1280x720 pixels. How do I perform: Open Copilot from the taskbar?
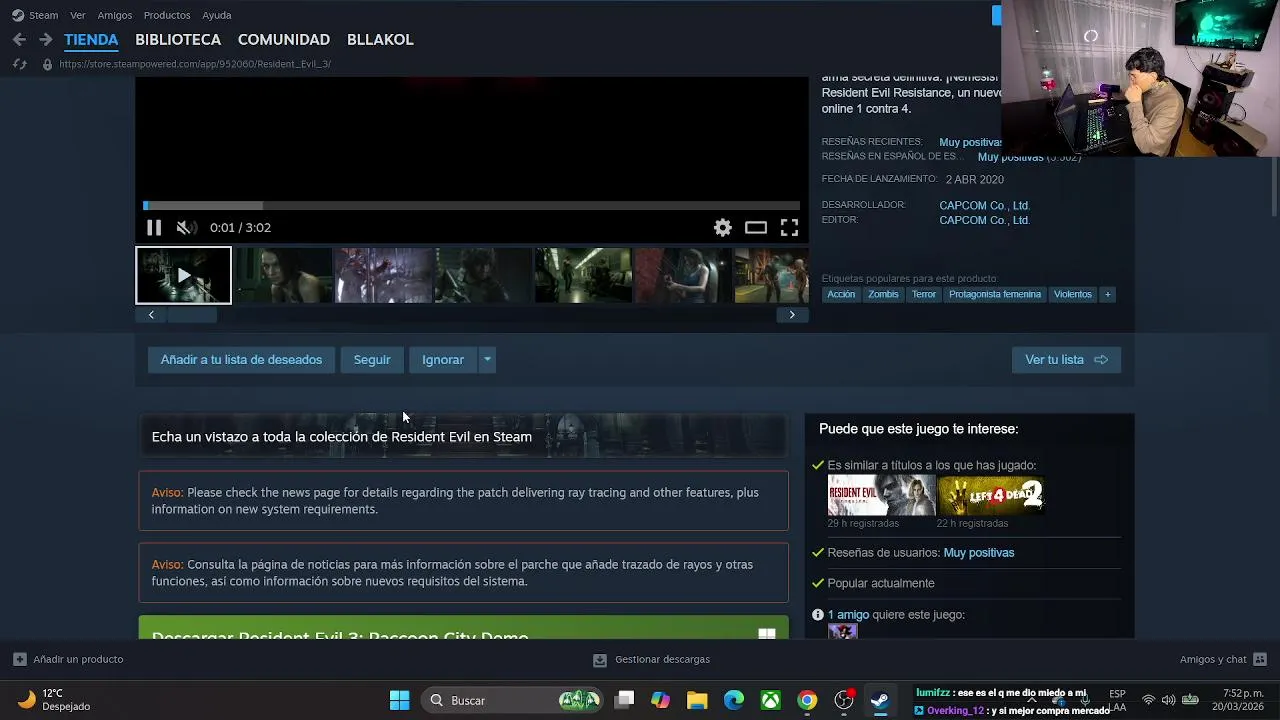[660, 701]
